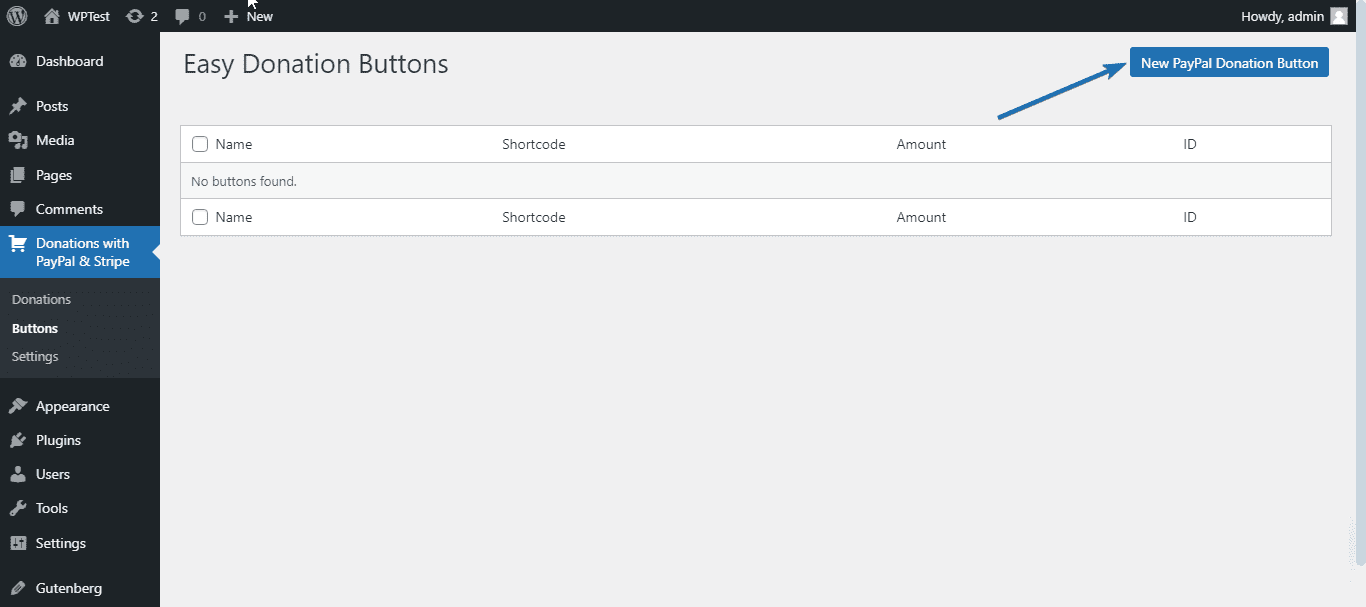Open the Donations submenu item
This screenshot has width=1366, height=607.
[x=41, y=299]
